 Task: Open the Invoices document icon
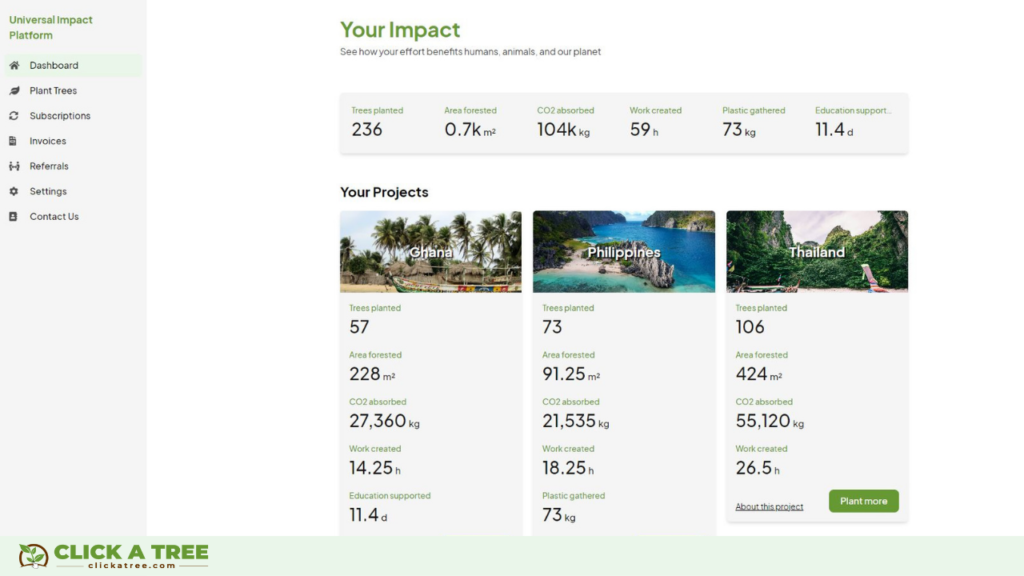(x=12, y=140)
